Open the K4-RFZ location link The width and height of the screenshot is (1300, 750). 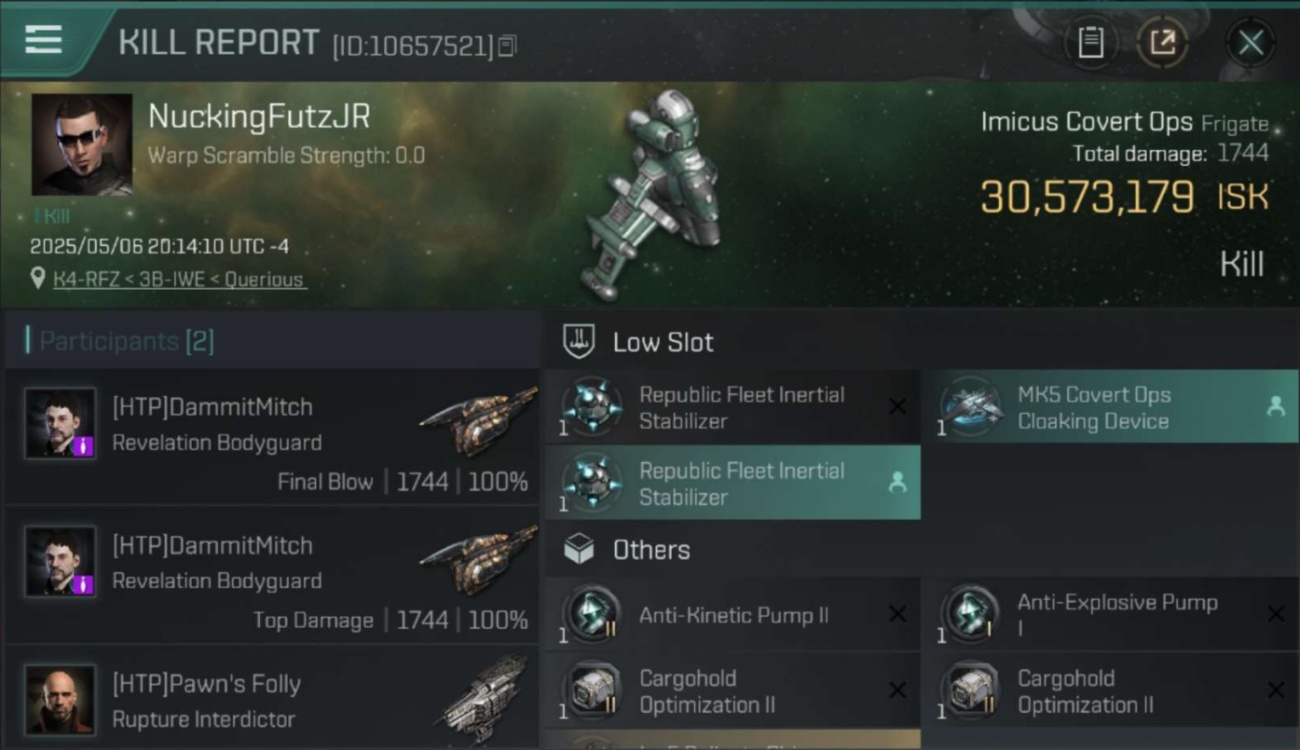pos(179,279)
